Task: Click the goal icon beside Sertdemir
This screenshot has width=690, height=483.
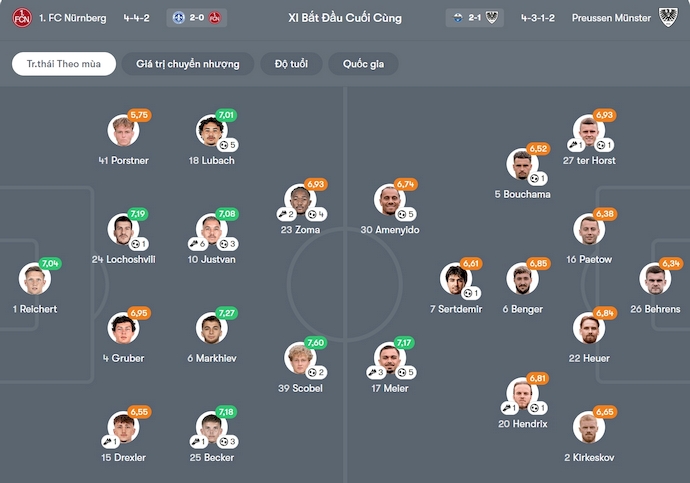Action: click(x=467, y=293)
